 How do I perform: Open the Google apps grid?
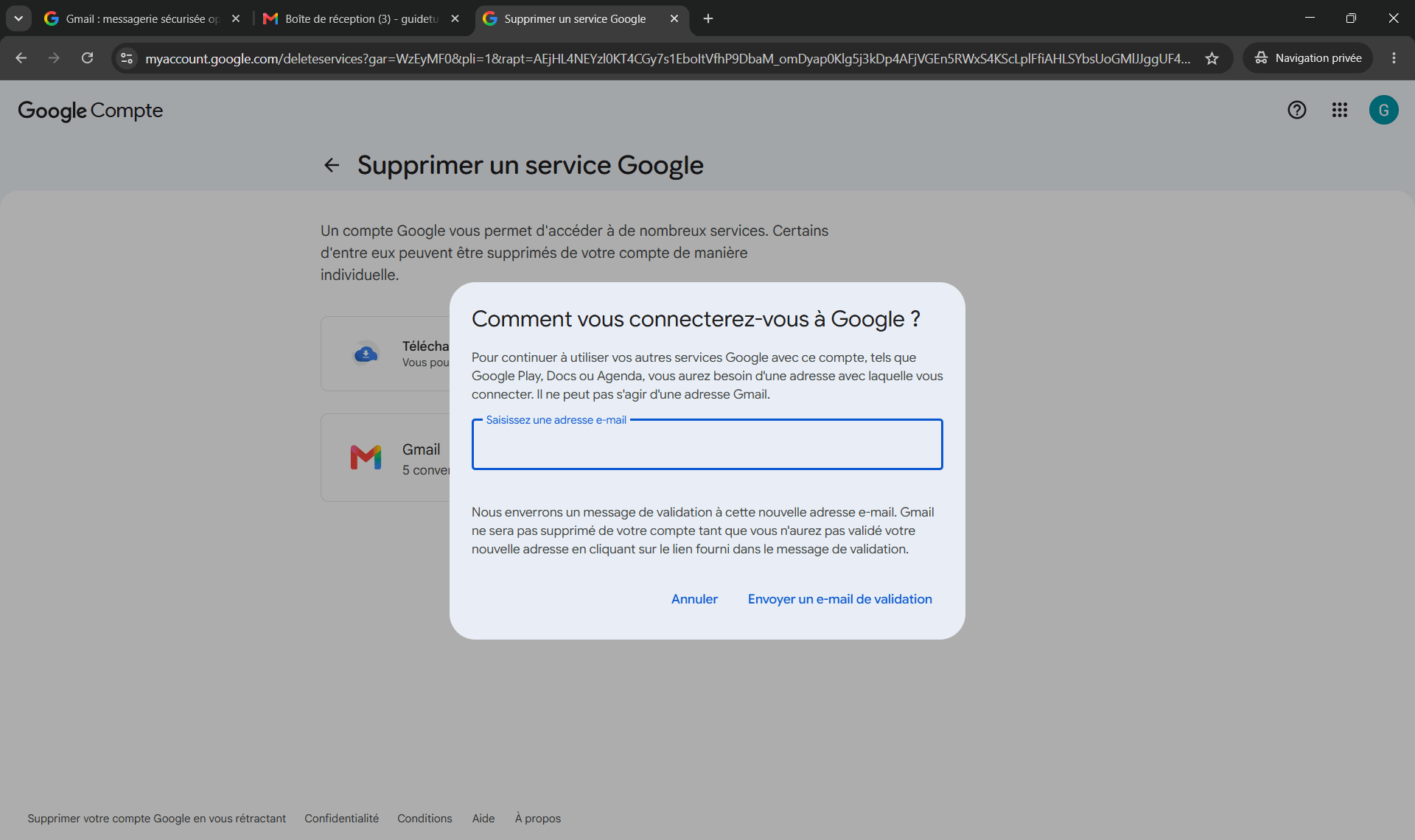pos(1339,110)
